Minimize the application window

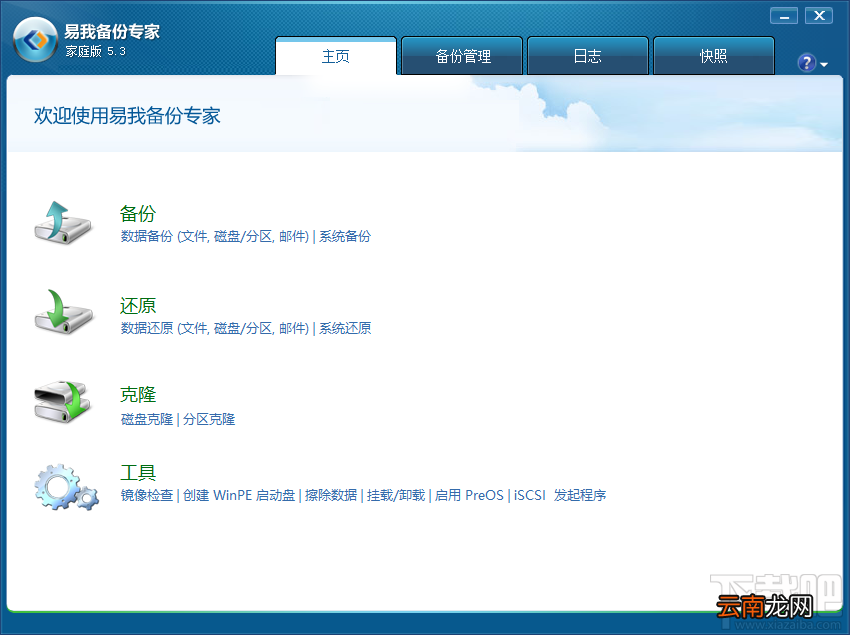(x=784, y=16)
